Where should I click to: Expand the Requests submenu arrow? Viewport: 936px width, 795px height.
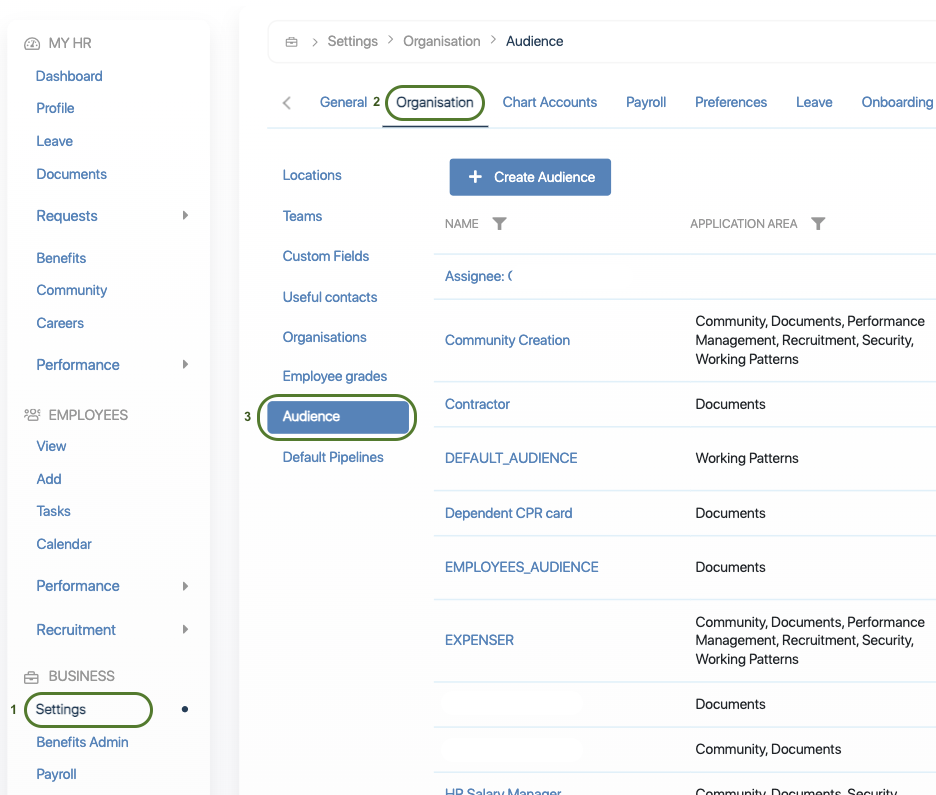(185, 216)
